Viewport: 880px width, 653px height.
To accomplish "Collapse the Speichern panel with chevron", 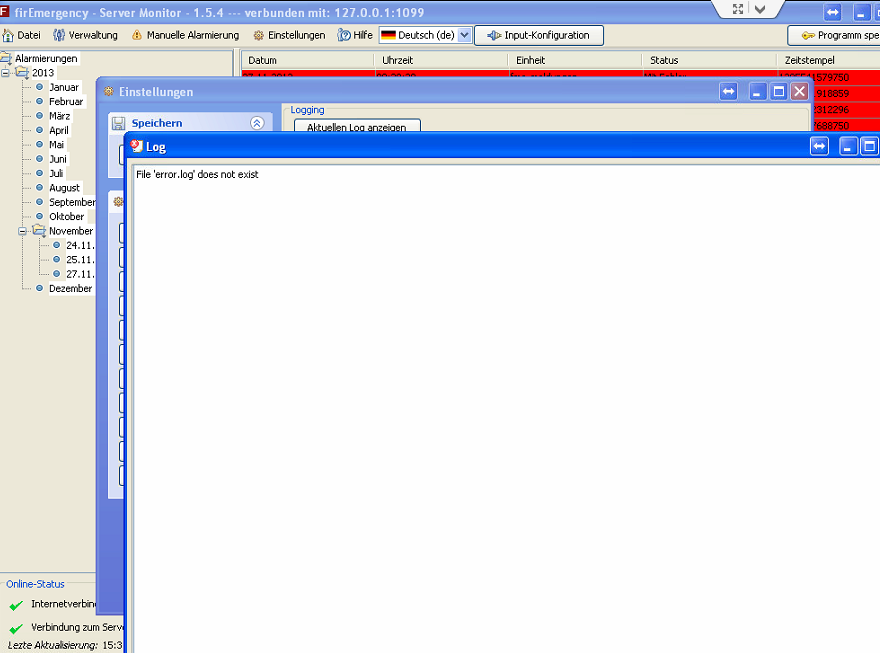I will click(x=257, y=123).
